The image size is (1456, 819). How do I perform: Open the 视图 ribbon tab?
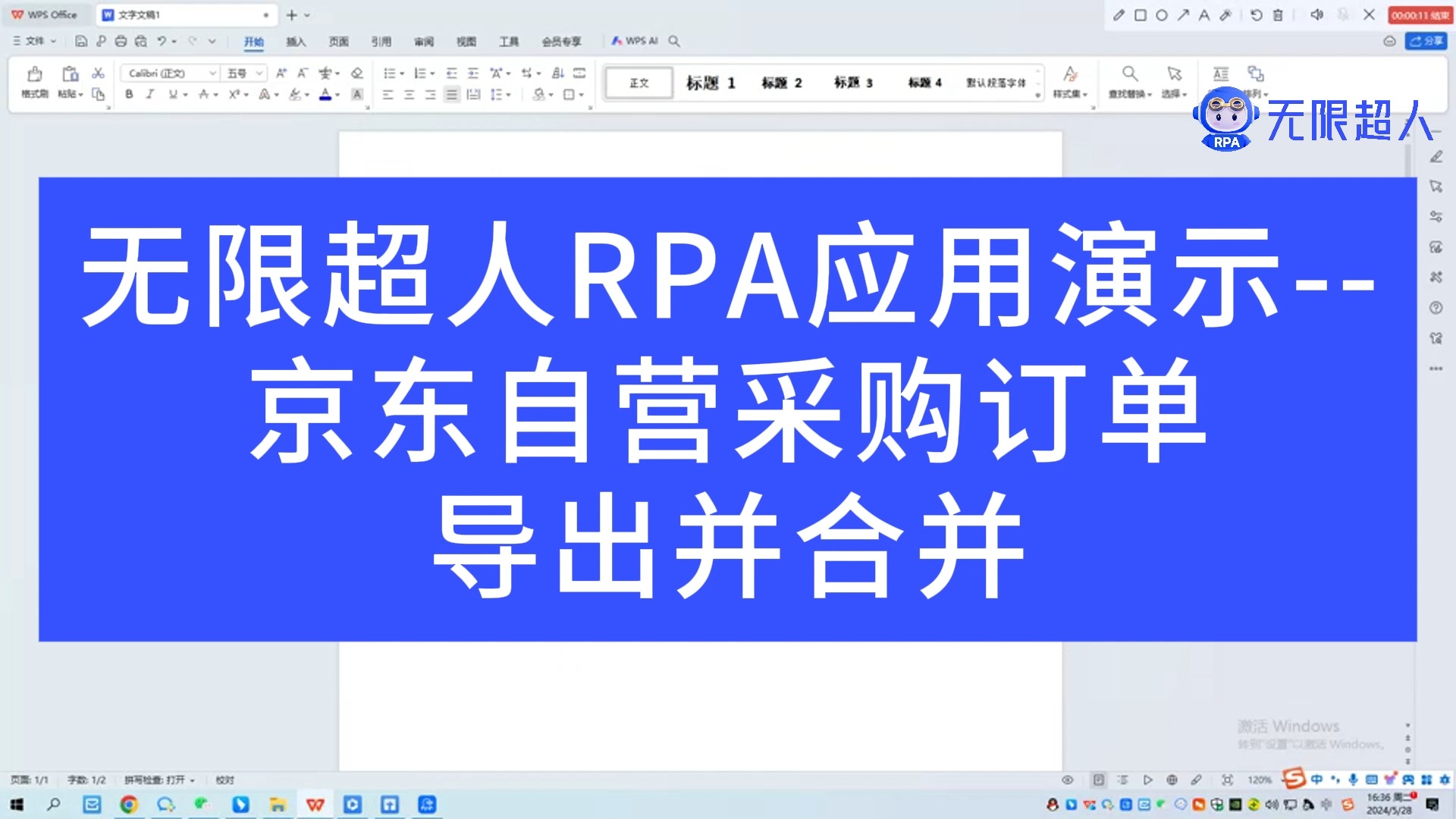466,41
